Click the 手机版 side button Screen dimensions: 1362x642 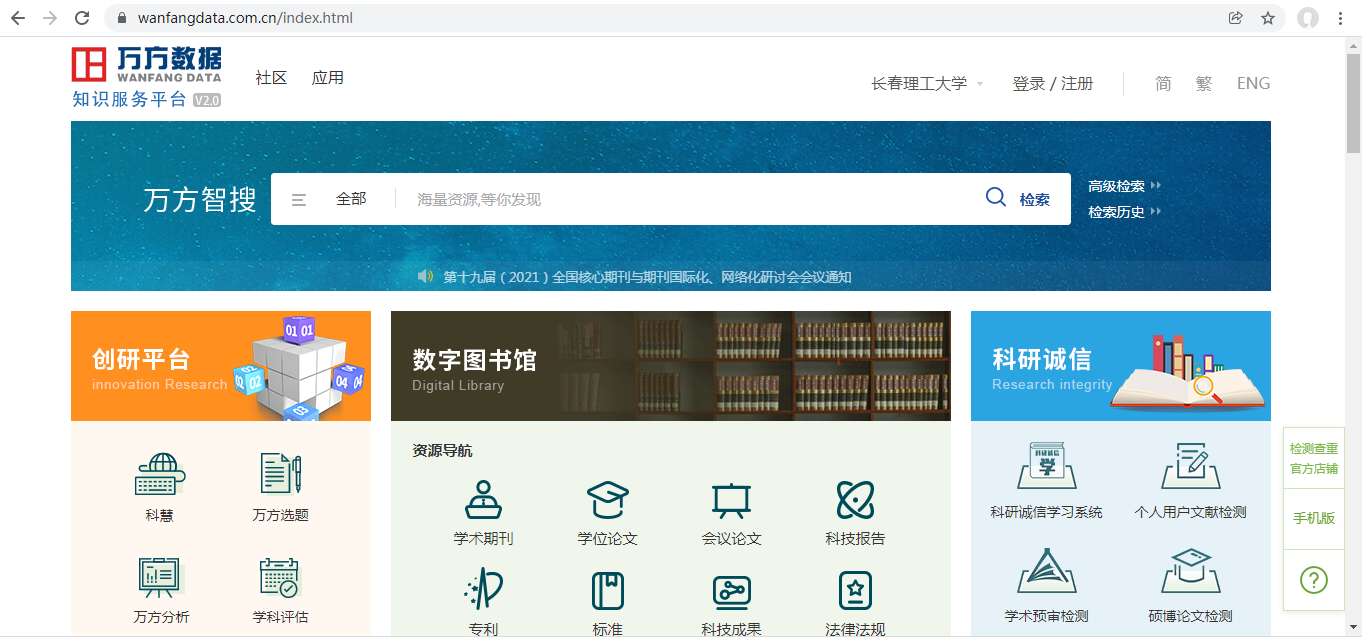tap(1314, 518)
